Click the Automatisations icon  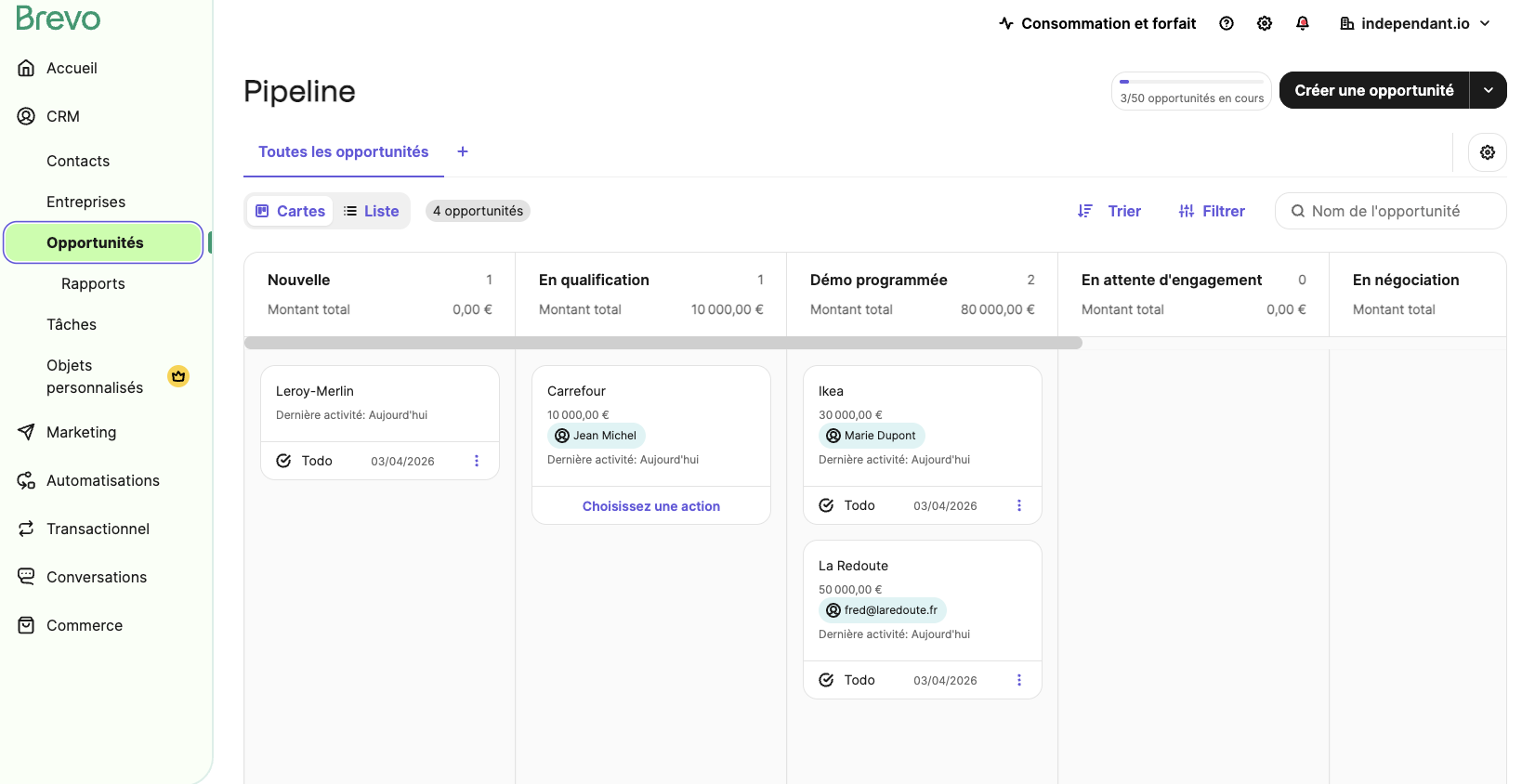click(x=26, y=480)
